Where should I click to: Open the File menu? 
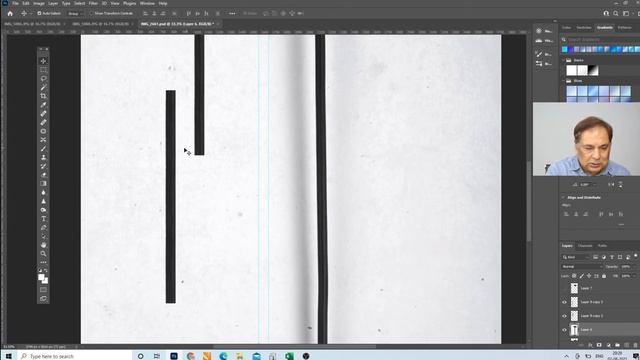[16, 3]
